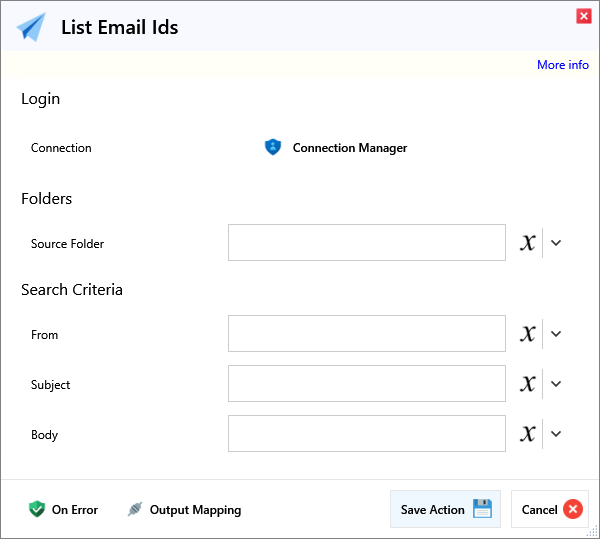Expand the From field dropdown arrow
The image size is (600, 539).
[557, 334]
